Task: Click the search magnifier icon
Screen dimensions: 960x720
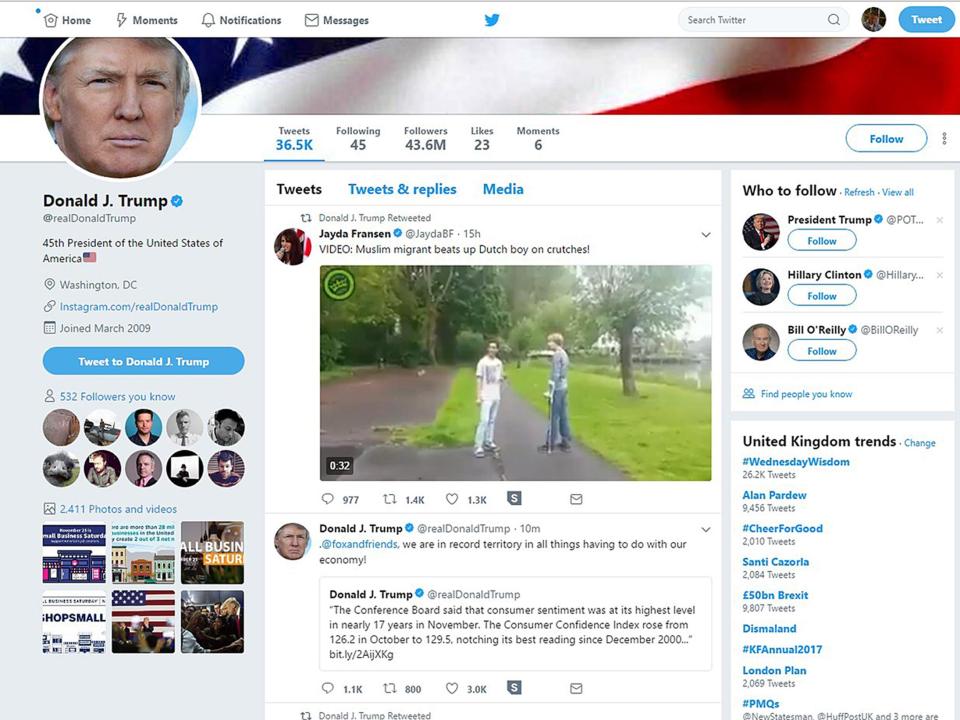Action: click(834, 20)
